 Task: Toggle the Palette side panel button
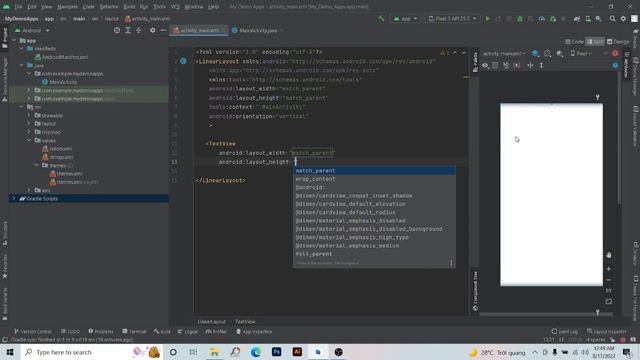coord(475,62)
